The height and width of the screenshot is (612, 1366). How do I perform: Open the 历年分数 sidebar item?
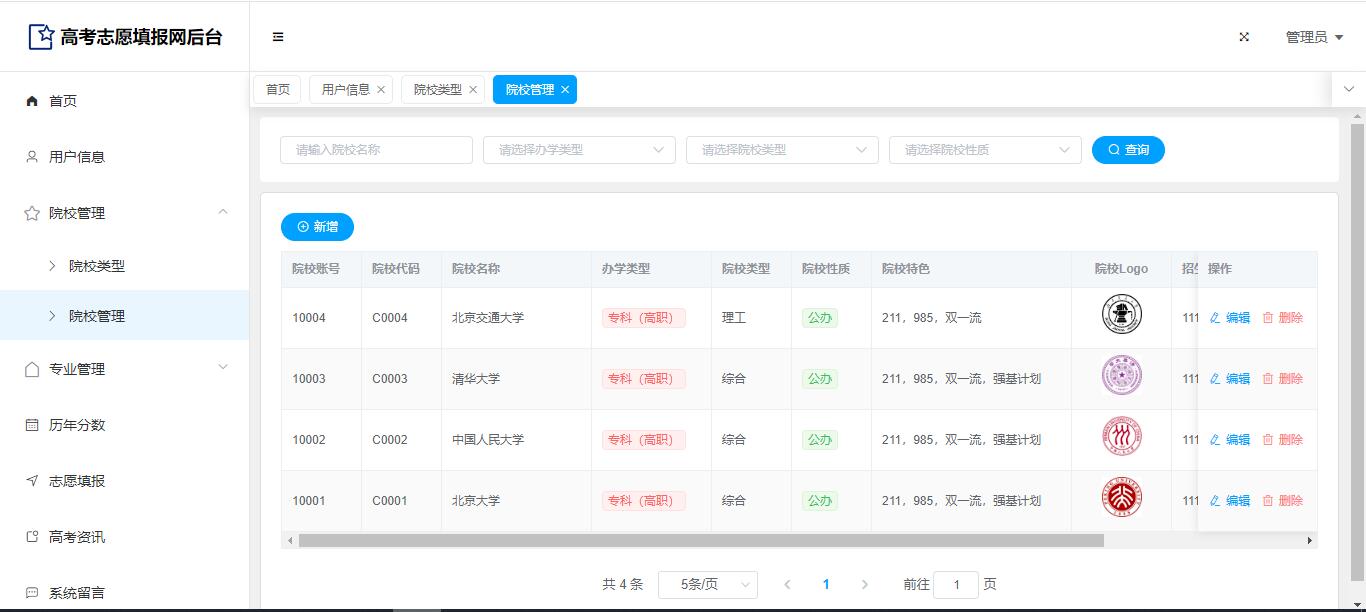77,425
